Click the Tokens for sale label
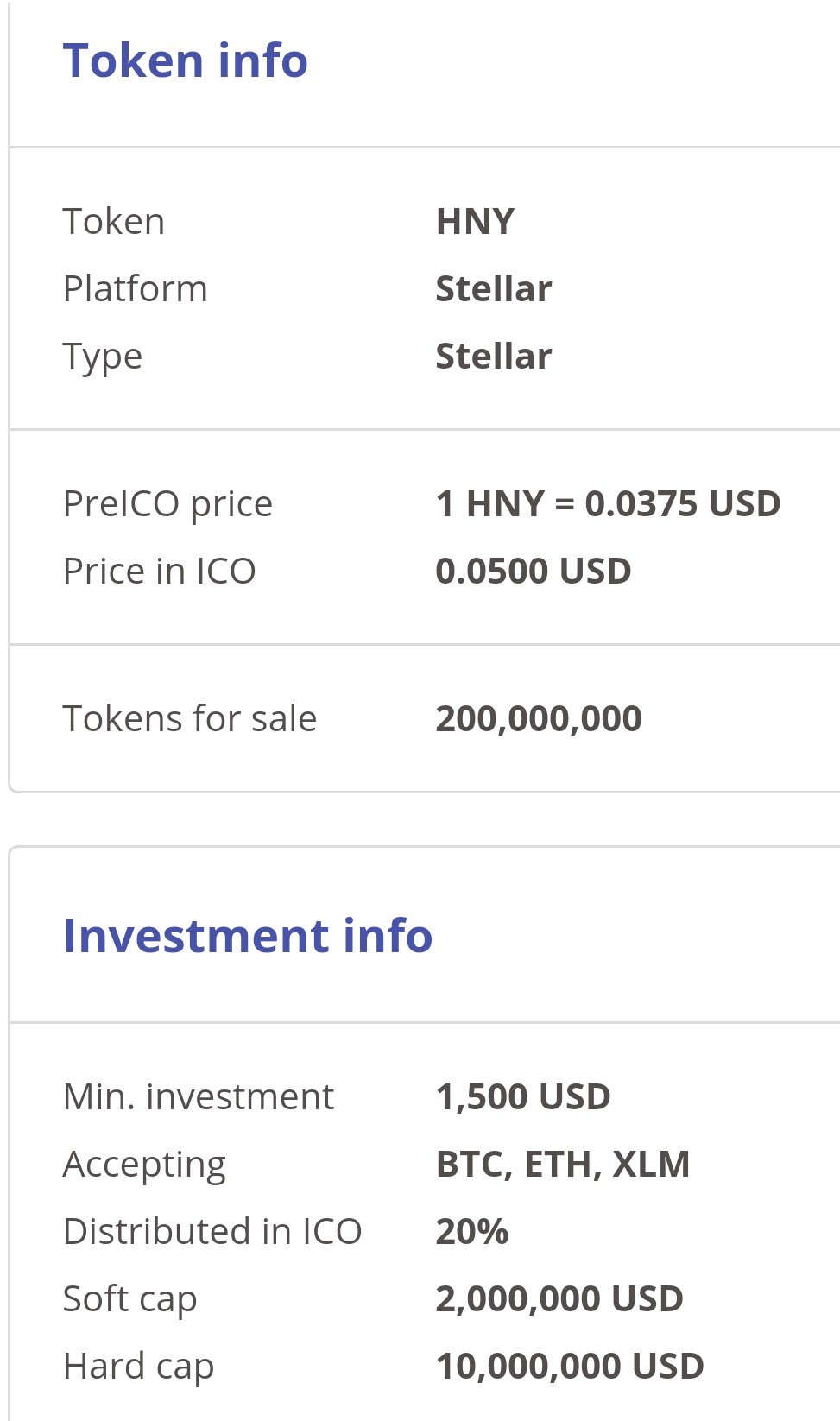Image resolution: width=840 pixels, height=1421 pixels. point(190,719)
